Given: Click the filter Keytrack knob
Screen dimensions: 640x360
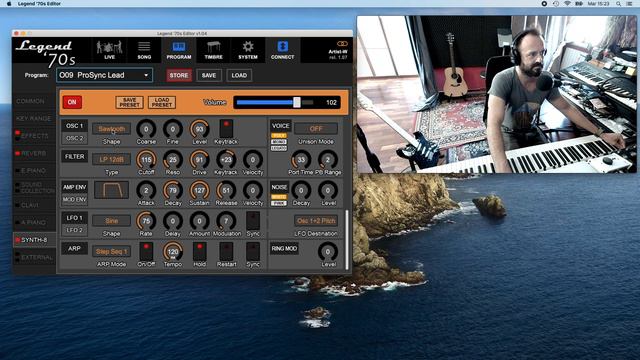Looking at the screenshot, I should [226, 160].
